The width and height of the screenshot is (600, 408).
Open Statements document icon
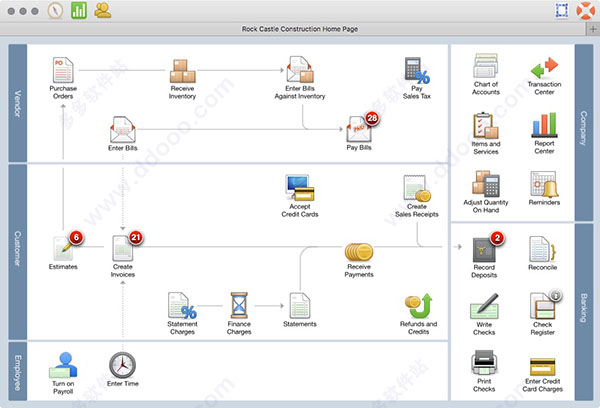pyautogui.click(x=300, y=305)
